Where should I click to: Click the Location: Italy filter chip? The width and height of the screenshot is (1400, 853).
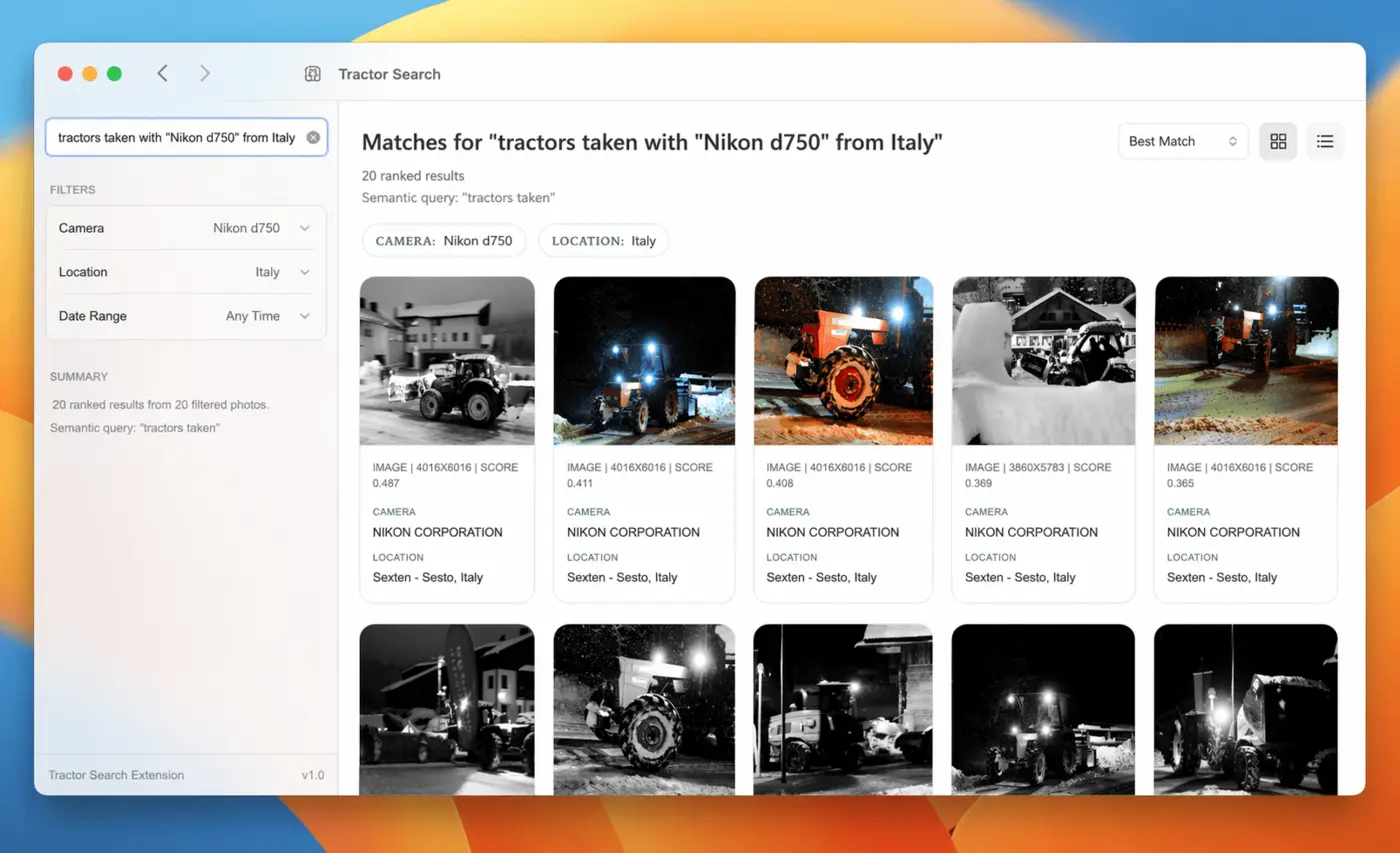pos(603,241)
